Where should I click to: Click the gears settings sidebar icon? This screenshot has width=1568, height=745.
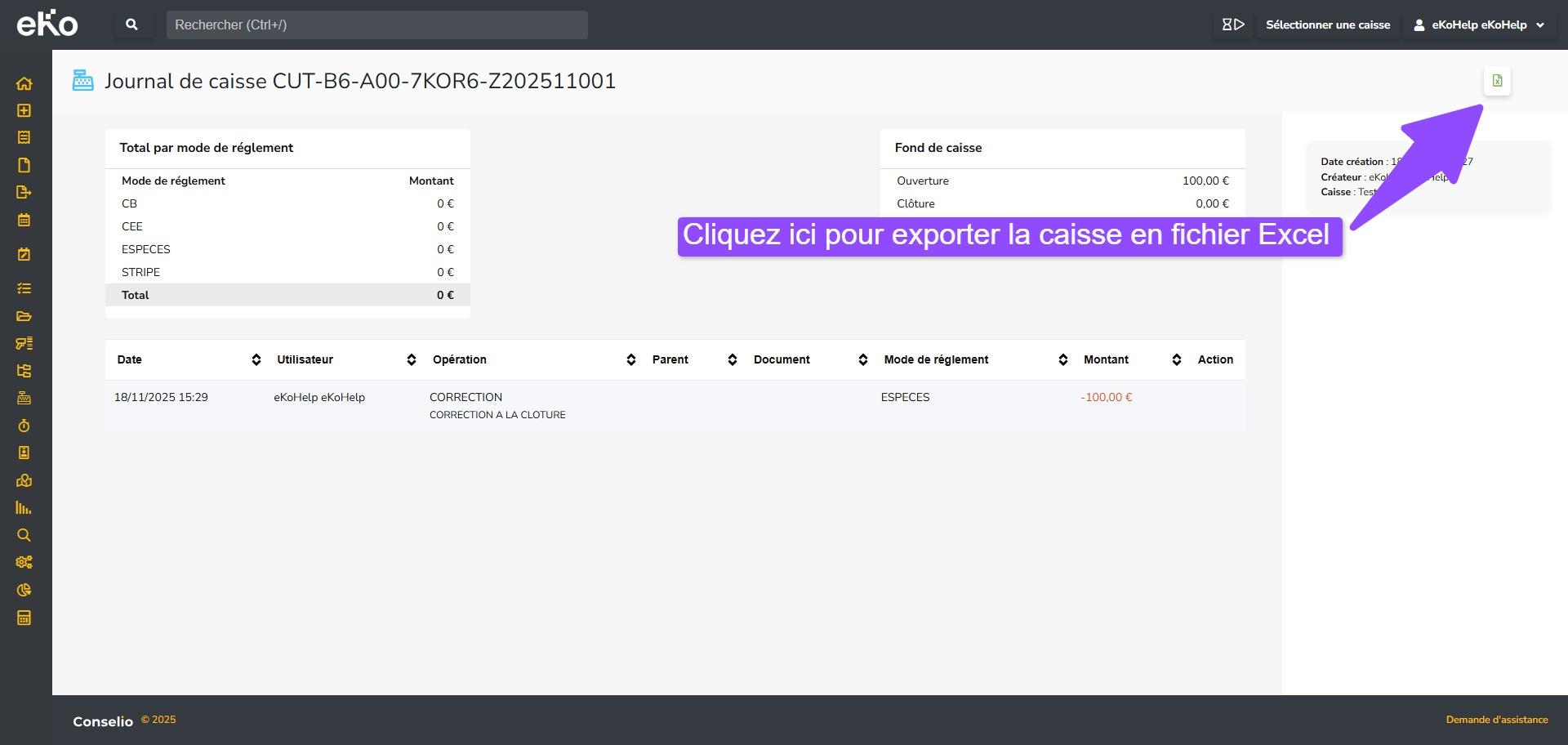click(24, 562)
